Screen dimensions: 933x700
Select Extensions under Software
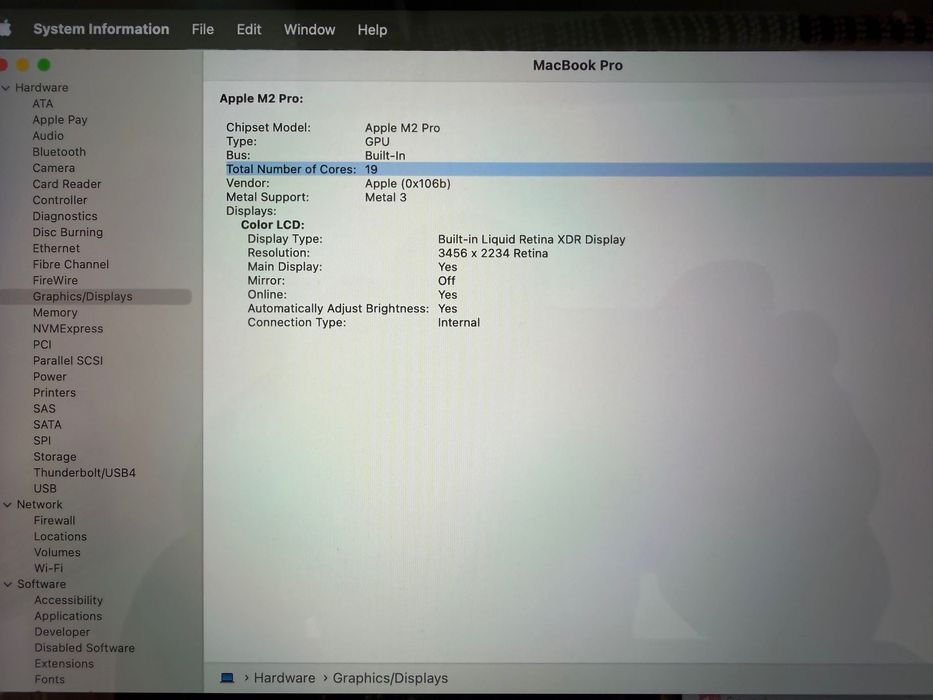click(64, 664)
